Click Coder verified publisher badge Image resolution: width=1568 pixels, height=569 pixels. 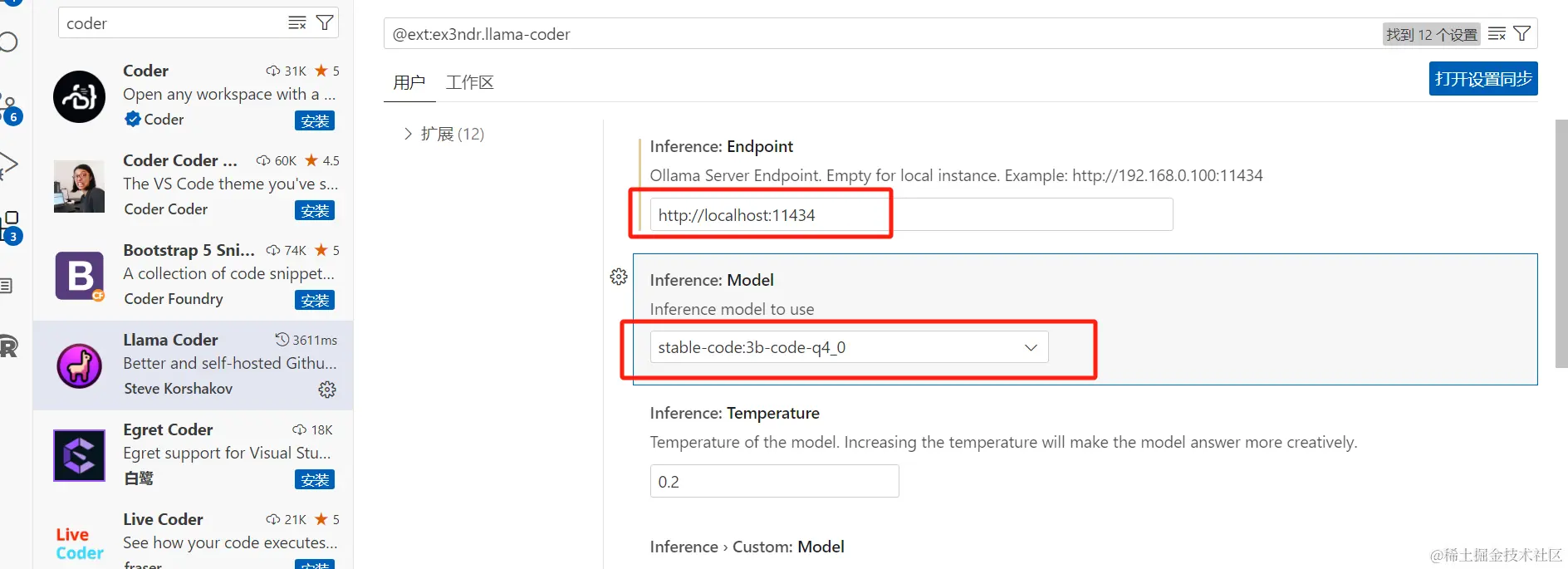click(132, 120)
